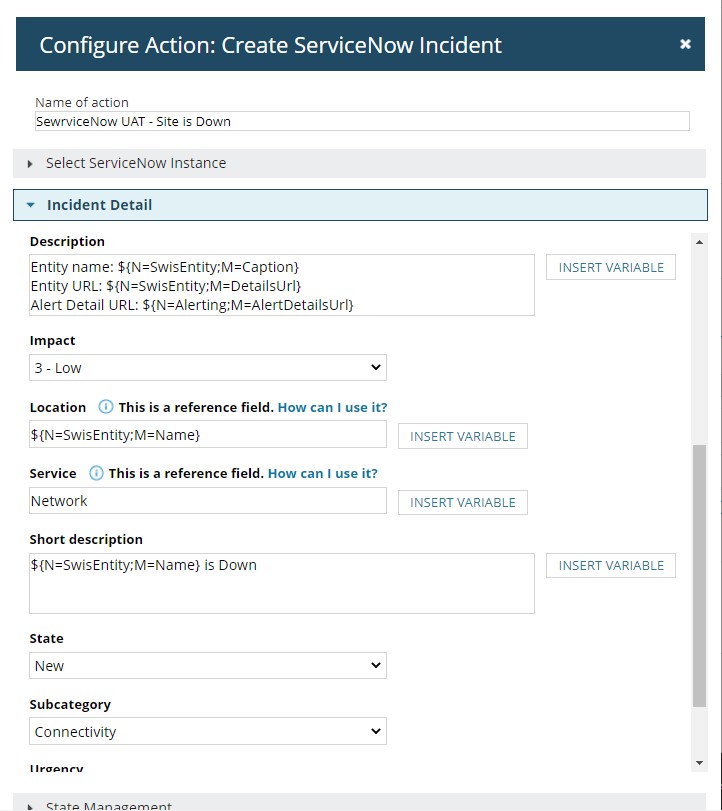Click the scroll down arrow of the scrollbar
This screenshot has width=722, height=811.
pos(699,763)
